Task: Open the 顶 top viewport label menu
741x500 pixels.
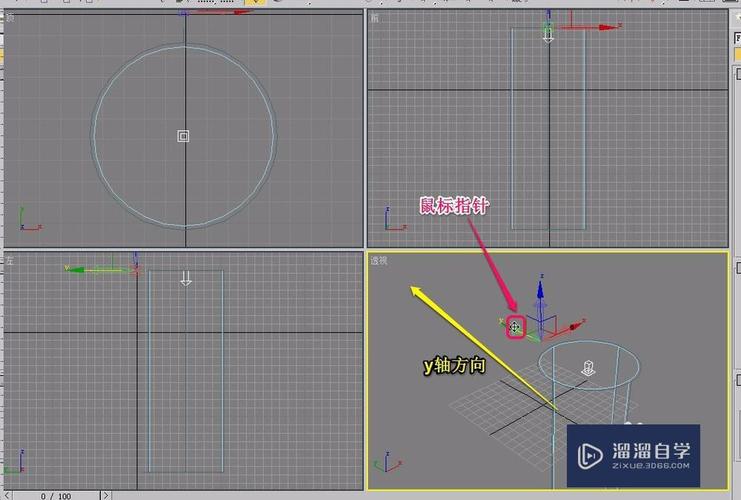Action: [9, 18]
